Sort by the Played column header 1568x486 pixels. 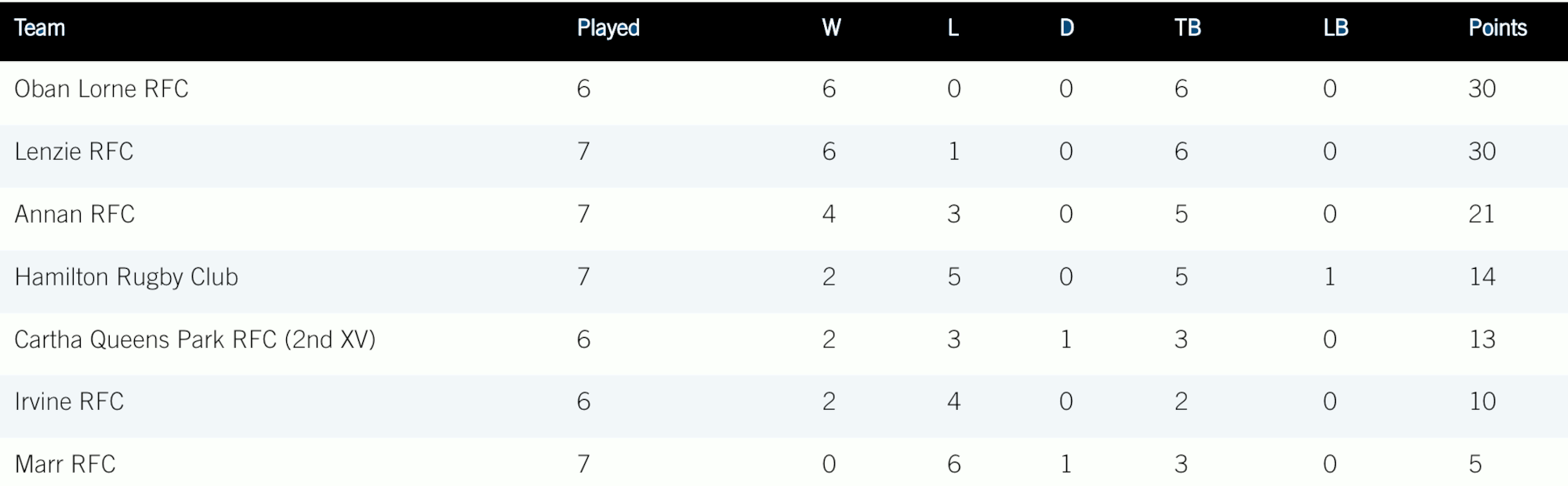click(608, 28)
